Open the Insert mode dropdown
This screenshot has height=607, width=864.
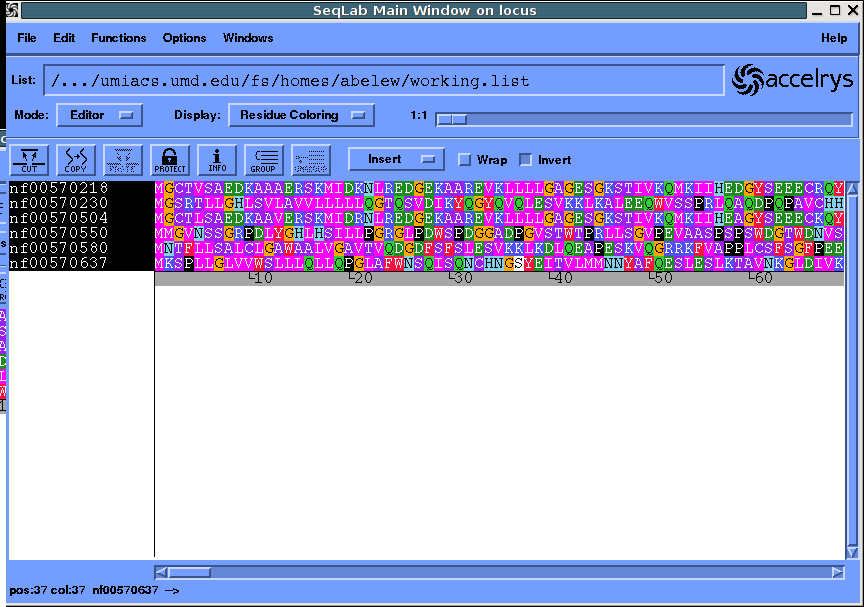(396, 159)
